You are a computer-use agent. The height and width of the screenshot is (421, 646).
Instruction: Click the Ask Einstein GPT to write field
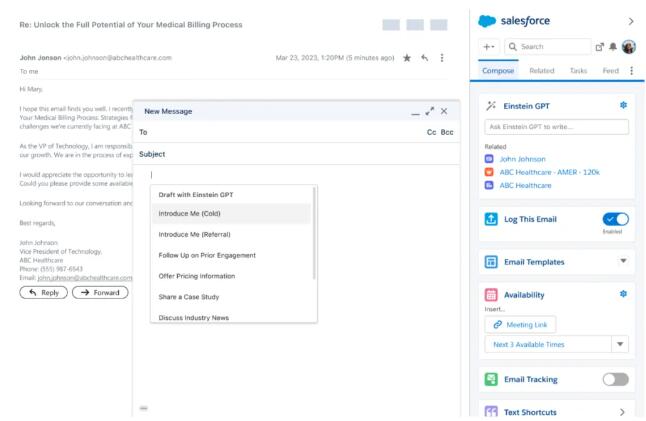coord(556,127)
